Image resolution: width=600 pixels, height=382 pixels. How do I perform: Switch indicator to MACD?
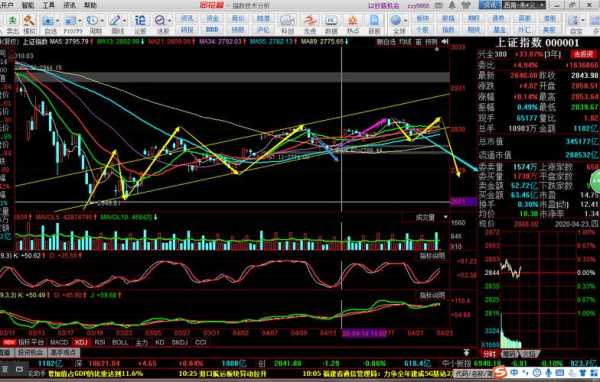point(59,342)
